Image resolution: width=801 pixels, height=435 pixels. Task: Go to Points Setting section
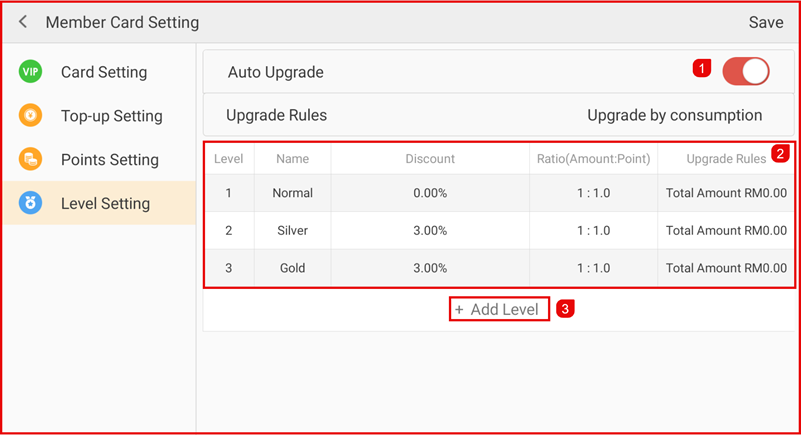[109, 160]
